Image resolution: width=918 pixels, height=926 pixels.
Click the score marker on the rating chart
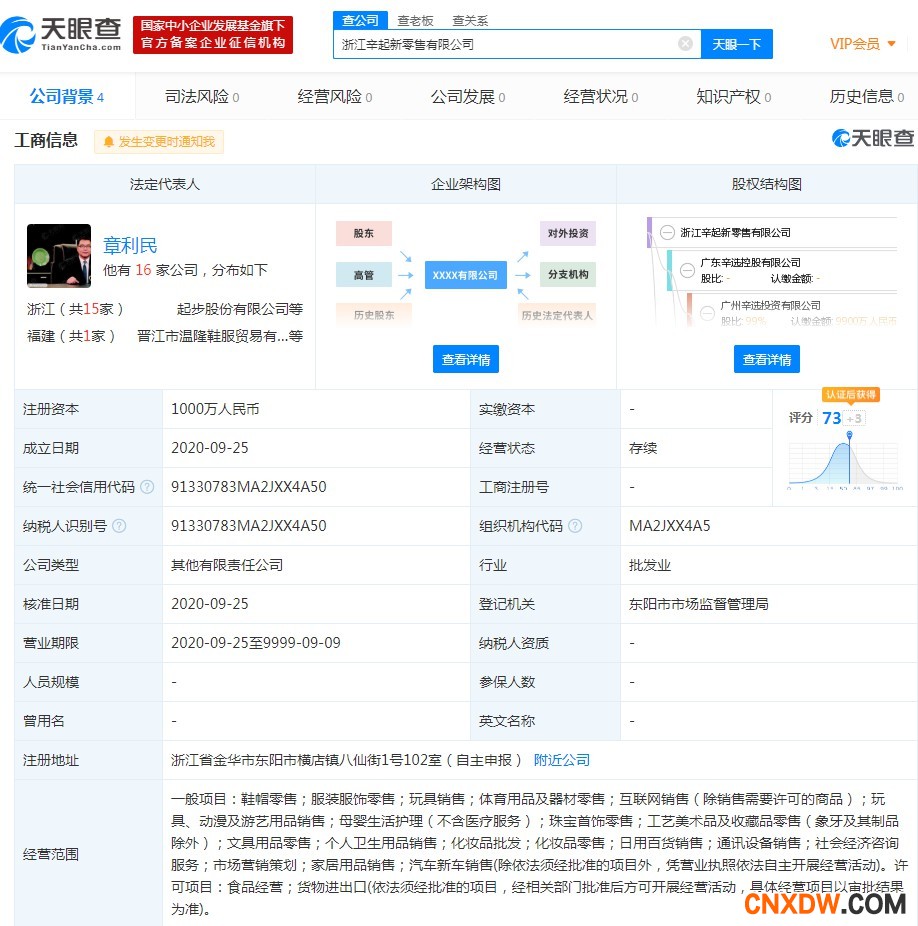point(850,435)
